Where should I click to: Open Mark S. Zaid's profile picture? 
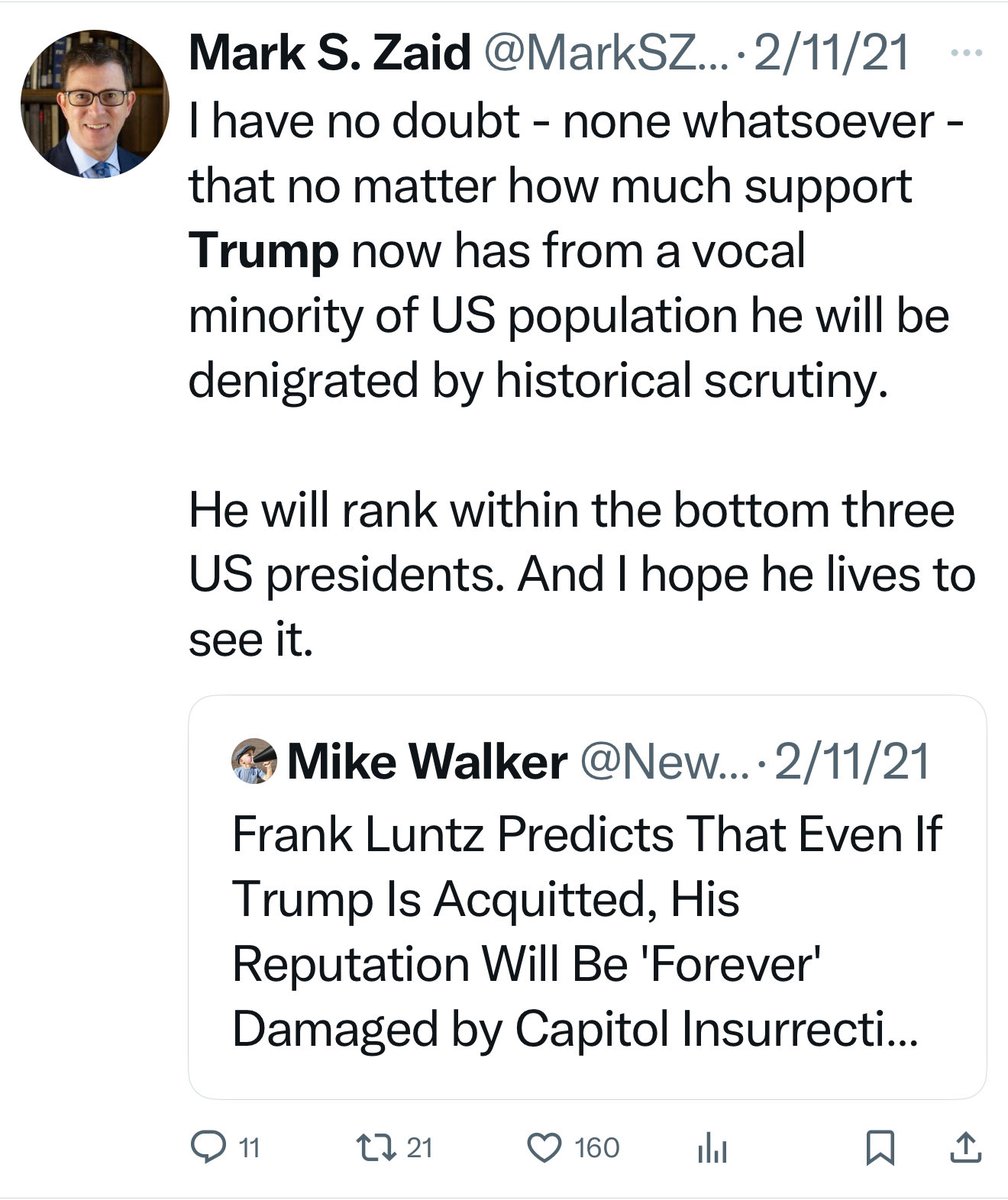[x=95, y=104]
